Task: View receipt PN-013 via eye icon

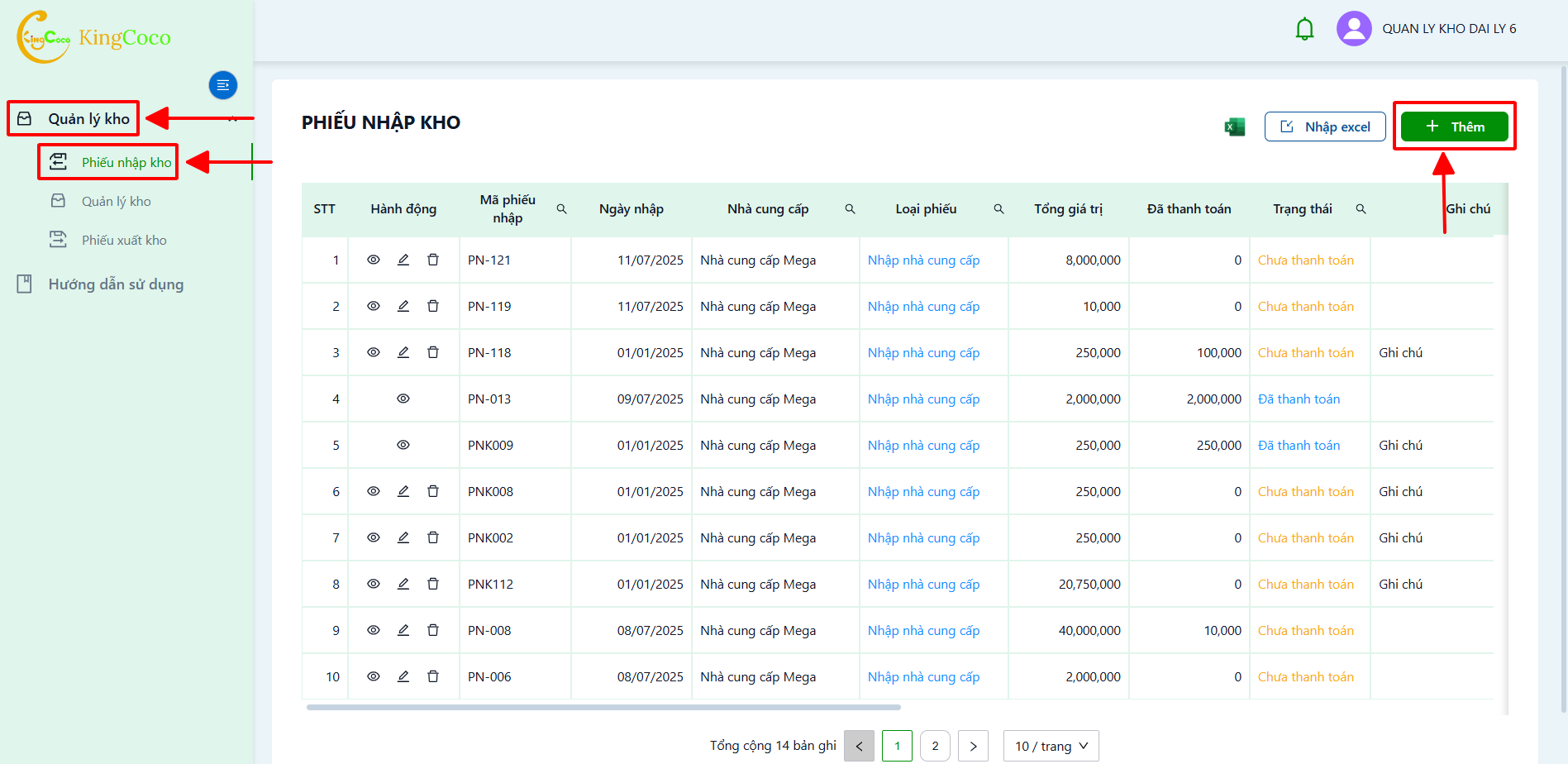Action: click(403, 399)
